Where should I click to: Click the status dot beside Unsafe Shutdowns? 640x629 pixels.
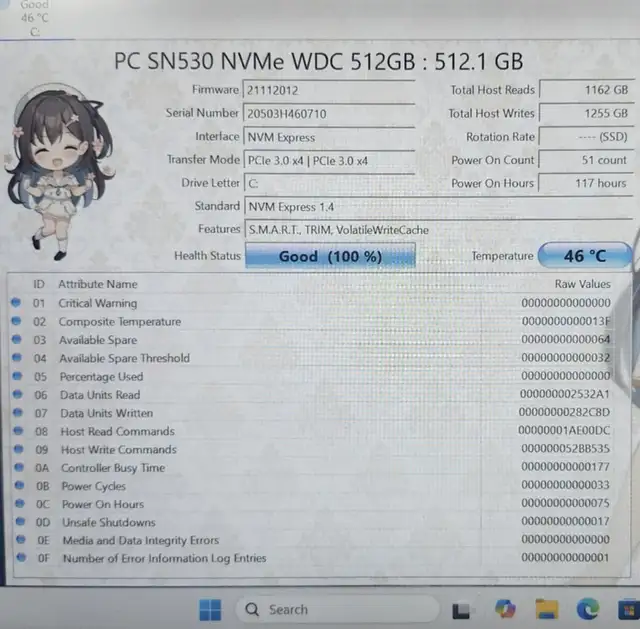point(20,521)
